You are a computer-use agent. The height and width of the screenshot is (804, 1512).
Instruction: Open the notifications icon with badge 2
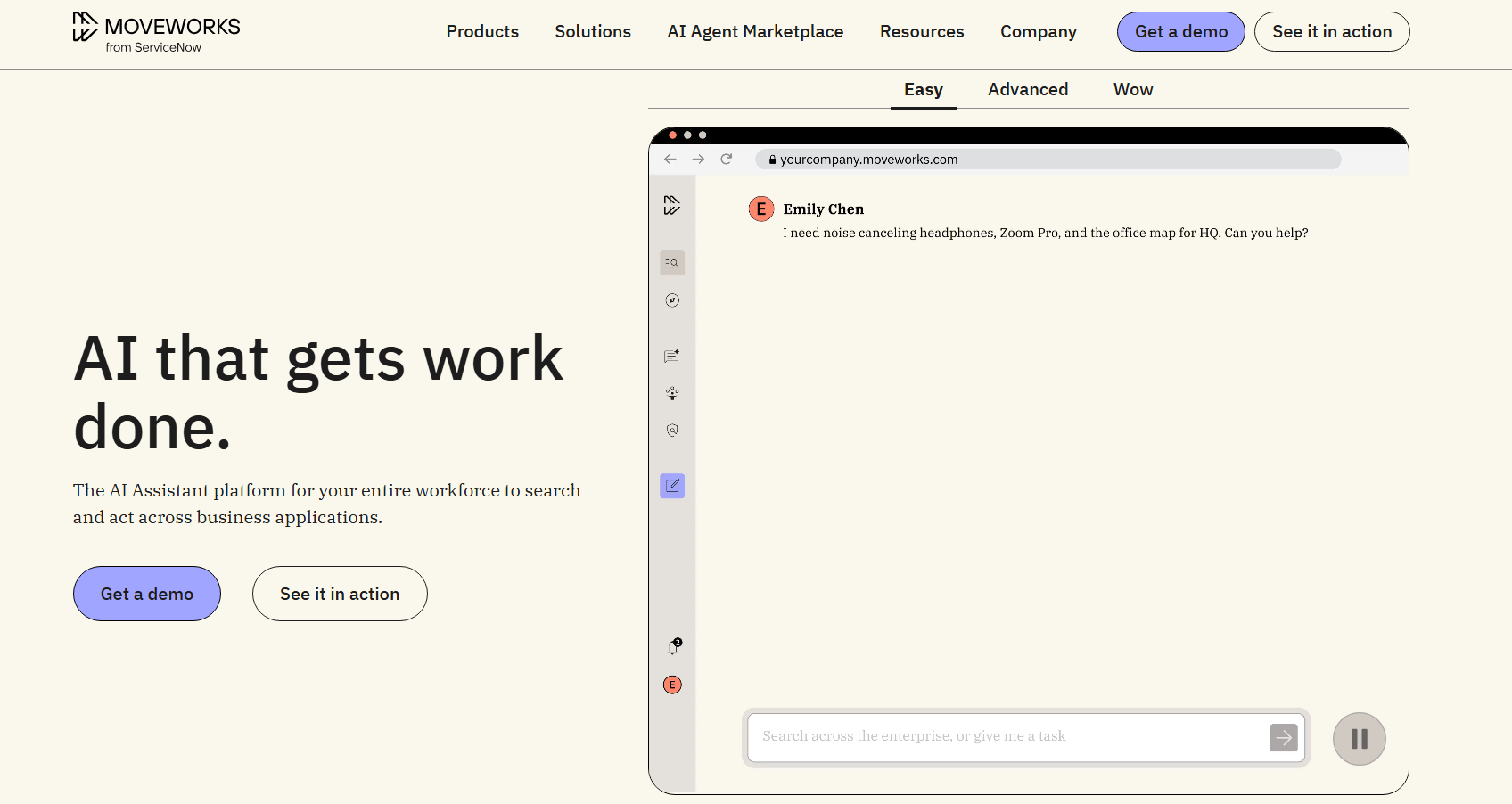(x=675, y=647)
